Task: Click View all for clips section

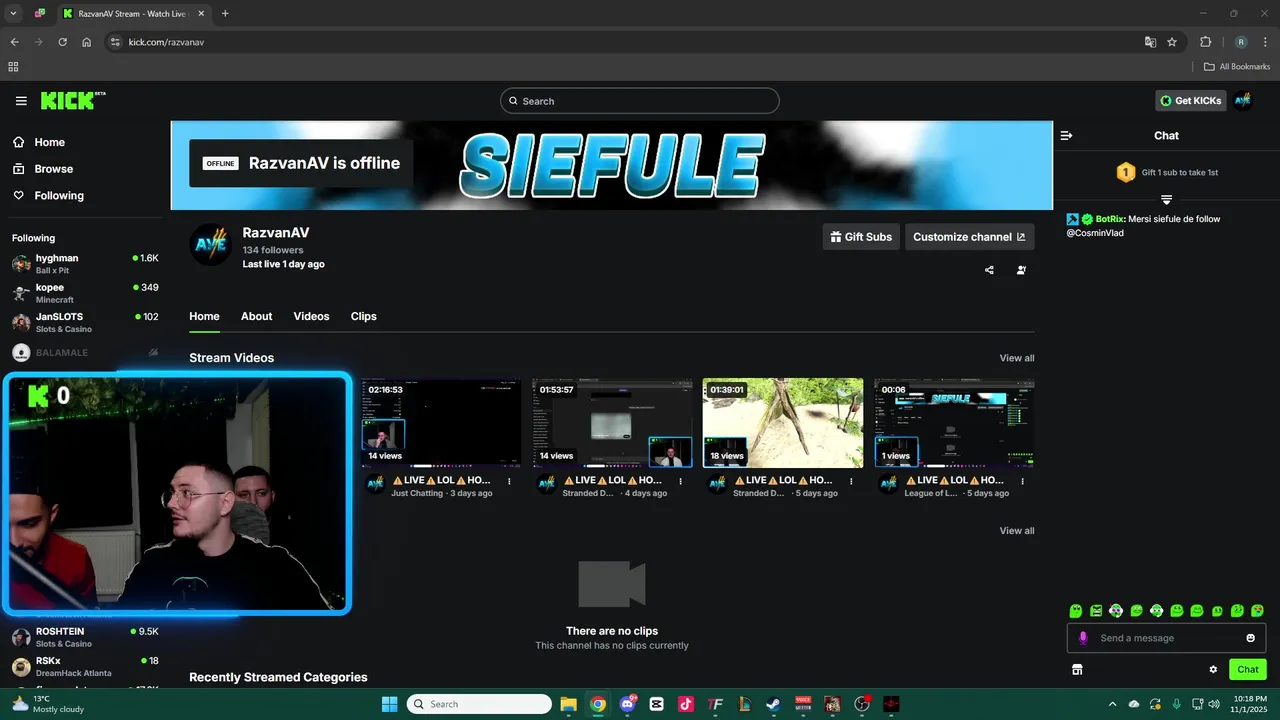Action: click(1017, 531)
